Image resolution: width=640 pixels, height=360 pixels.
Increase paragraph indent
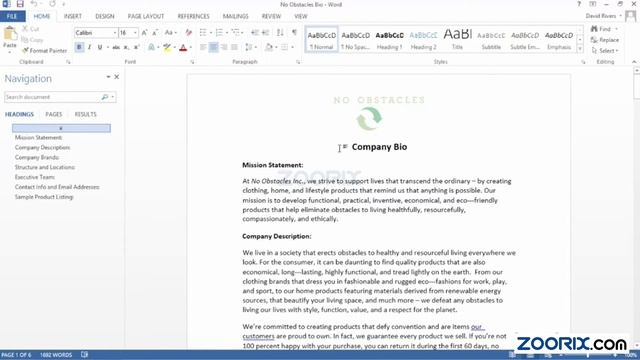point(265,33)
